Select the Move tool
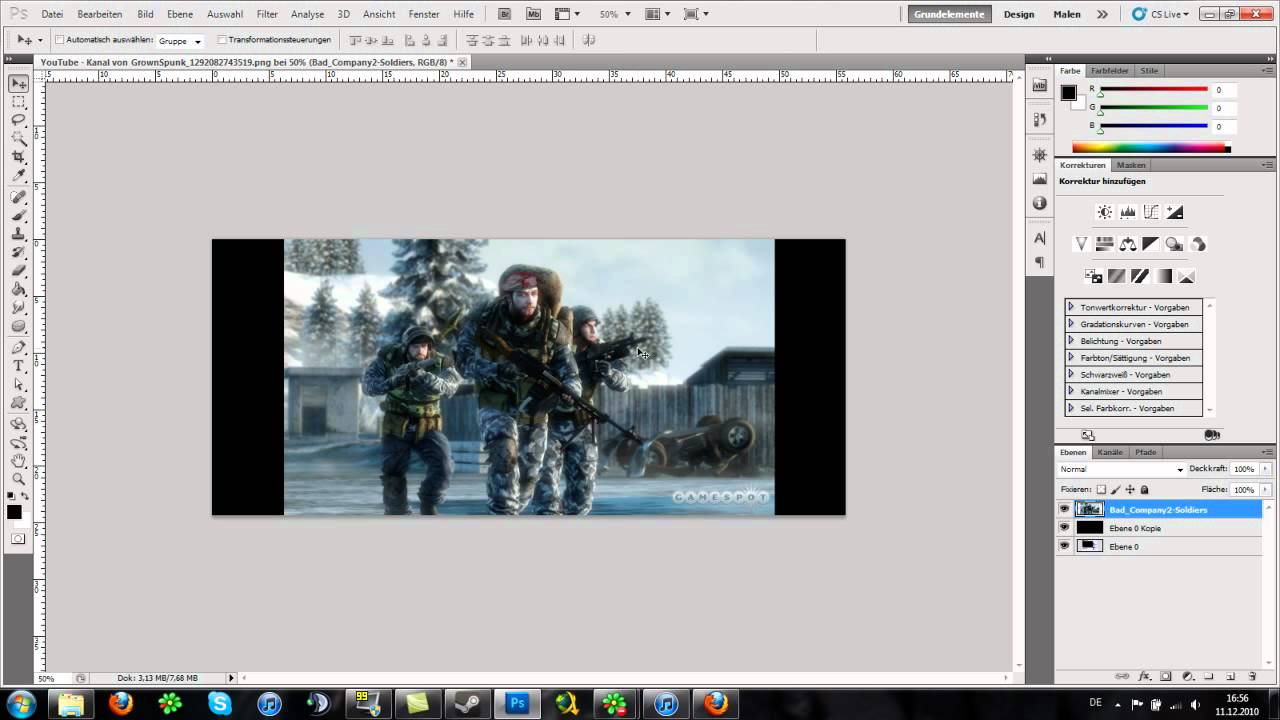The image size is (1280, 720). tap(18, 84)
